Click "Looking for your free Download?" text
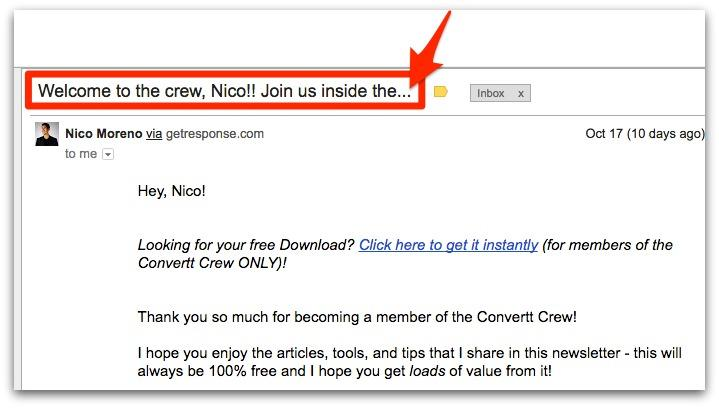The height and width of the screenshot is (408, 719). (246, 245)
